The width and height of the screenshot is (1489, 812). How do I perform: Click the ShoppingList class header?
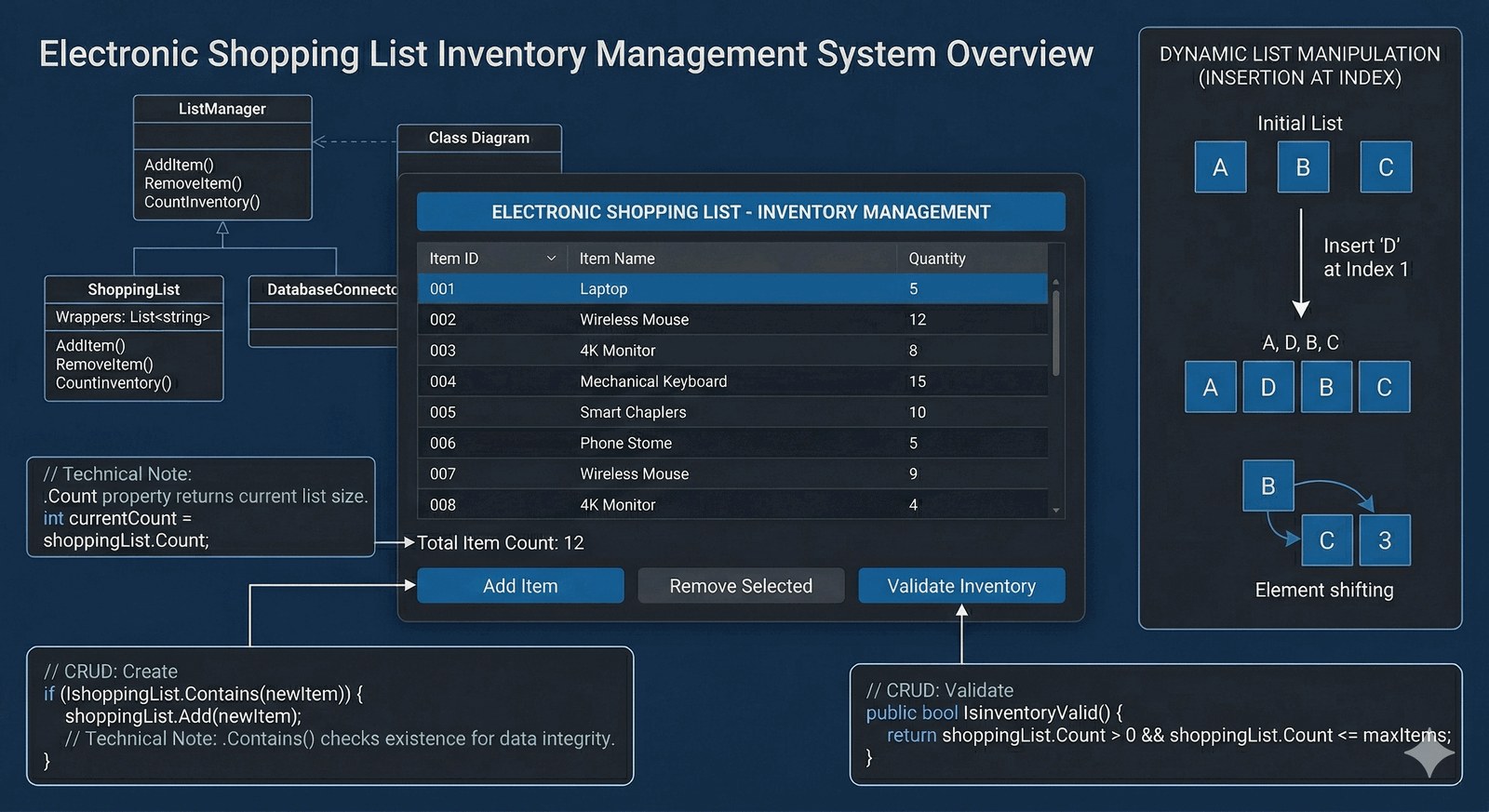pos(134,289)
